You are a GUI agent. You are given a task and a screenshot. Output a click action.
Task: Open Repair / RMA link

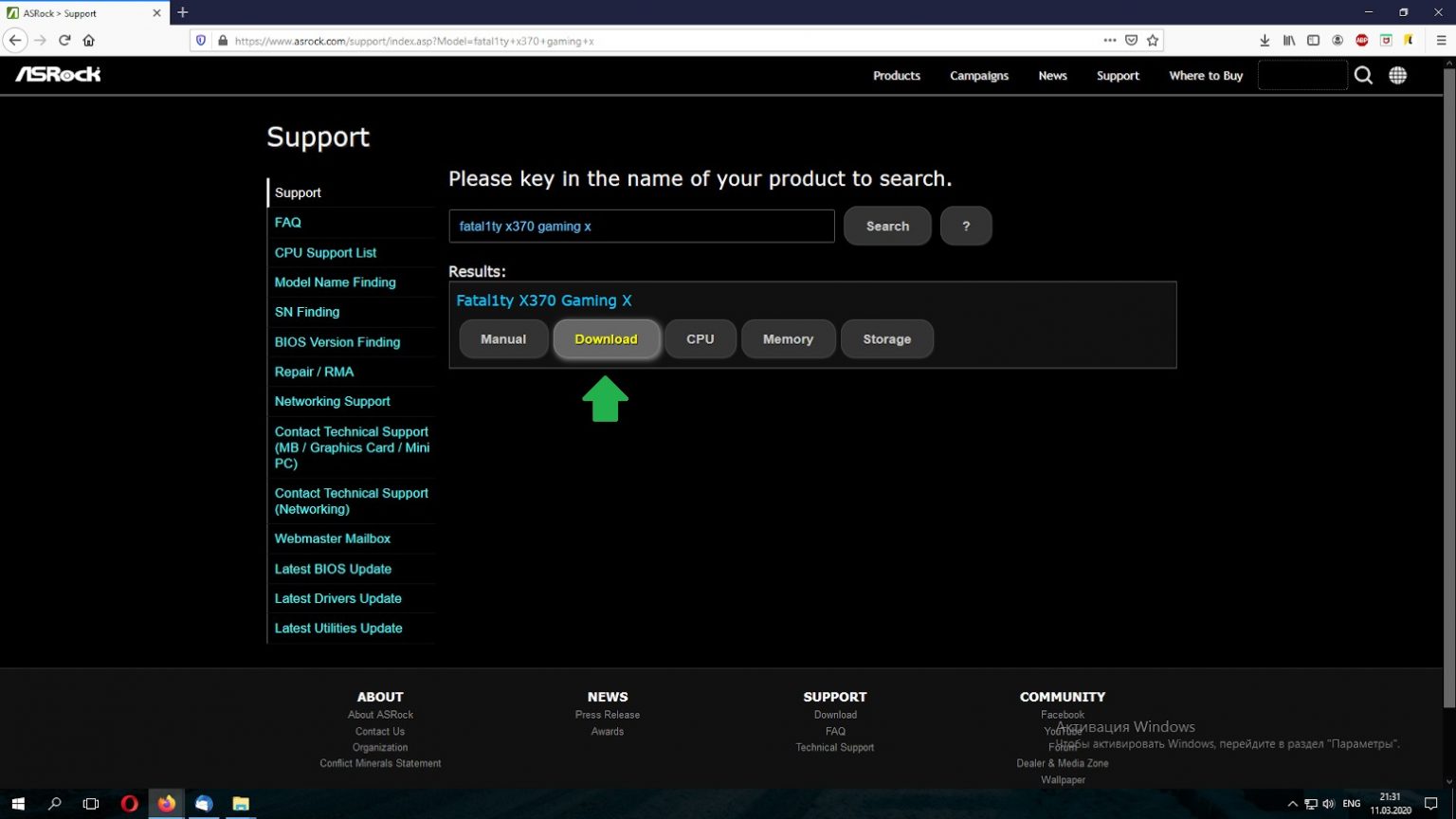[314, 372]
